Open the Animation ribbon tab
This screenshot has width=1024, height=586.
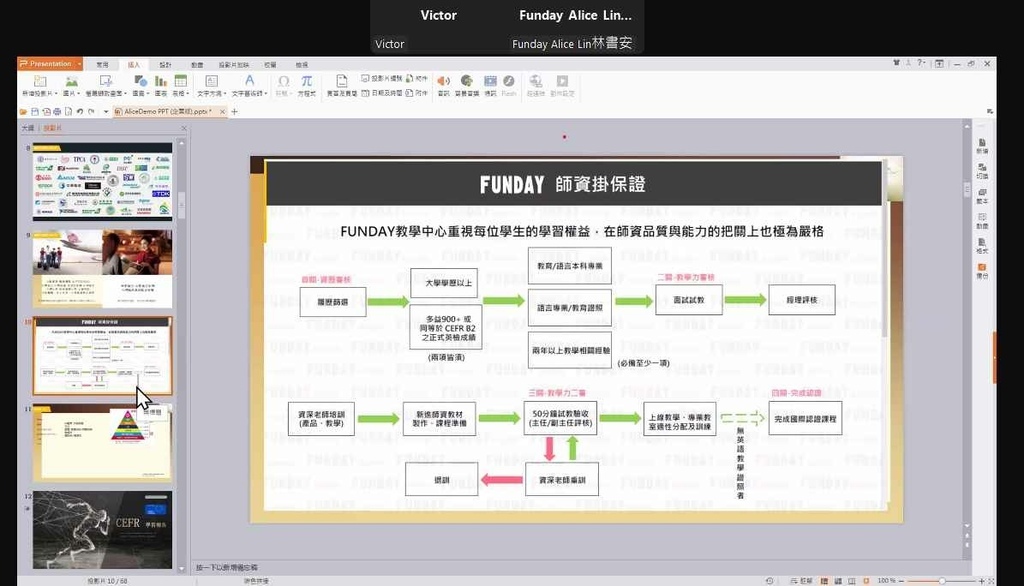pos(197,65)
